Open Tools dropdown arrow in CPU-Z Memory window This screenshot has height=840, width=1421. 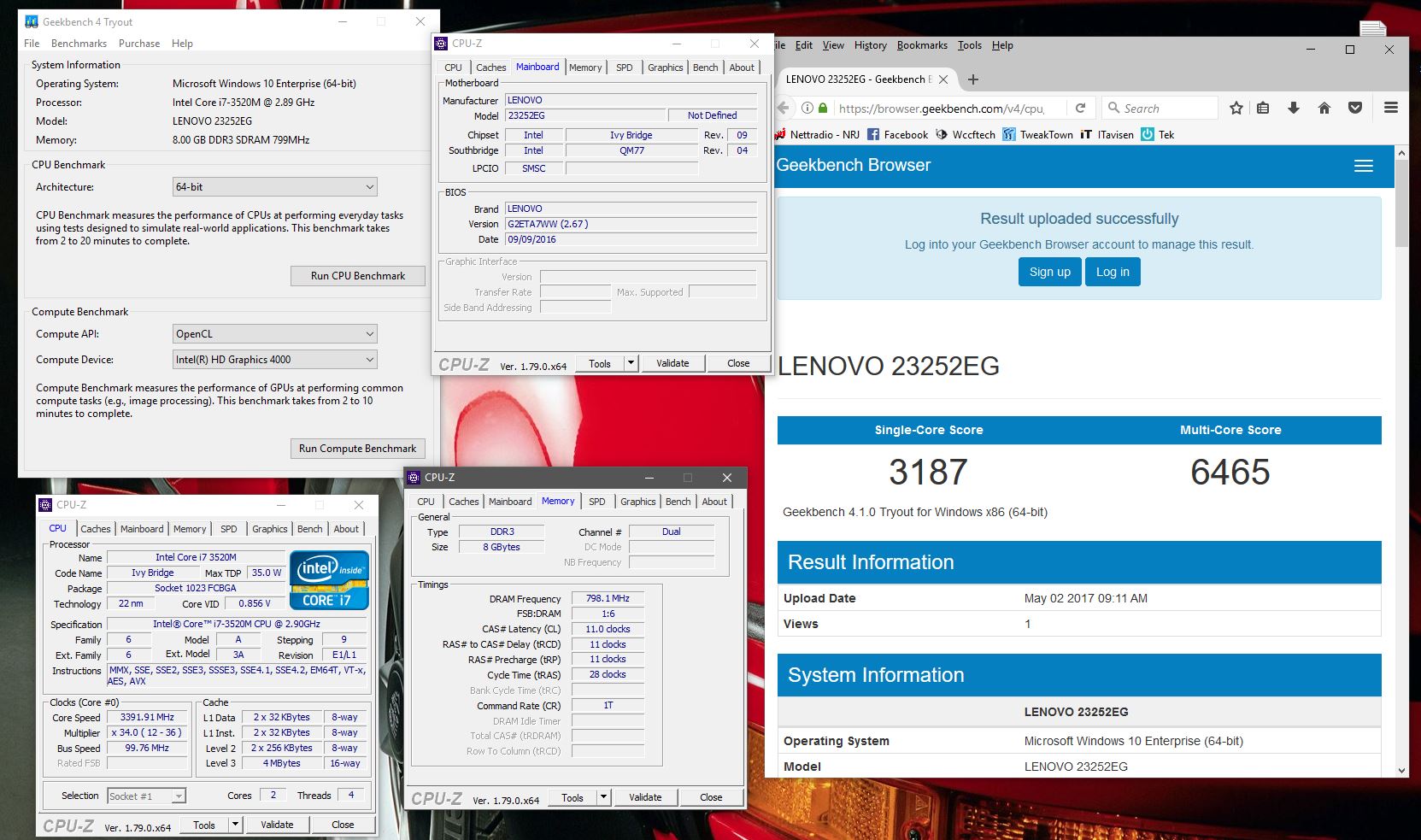coord(603,797)
